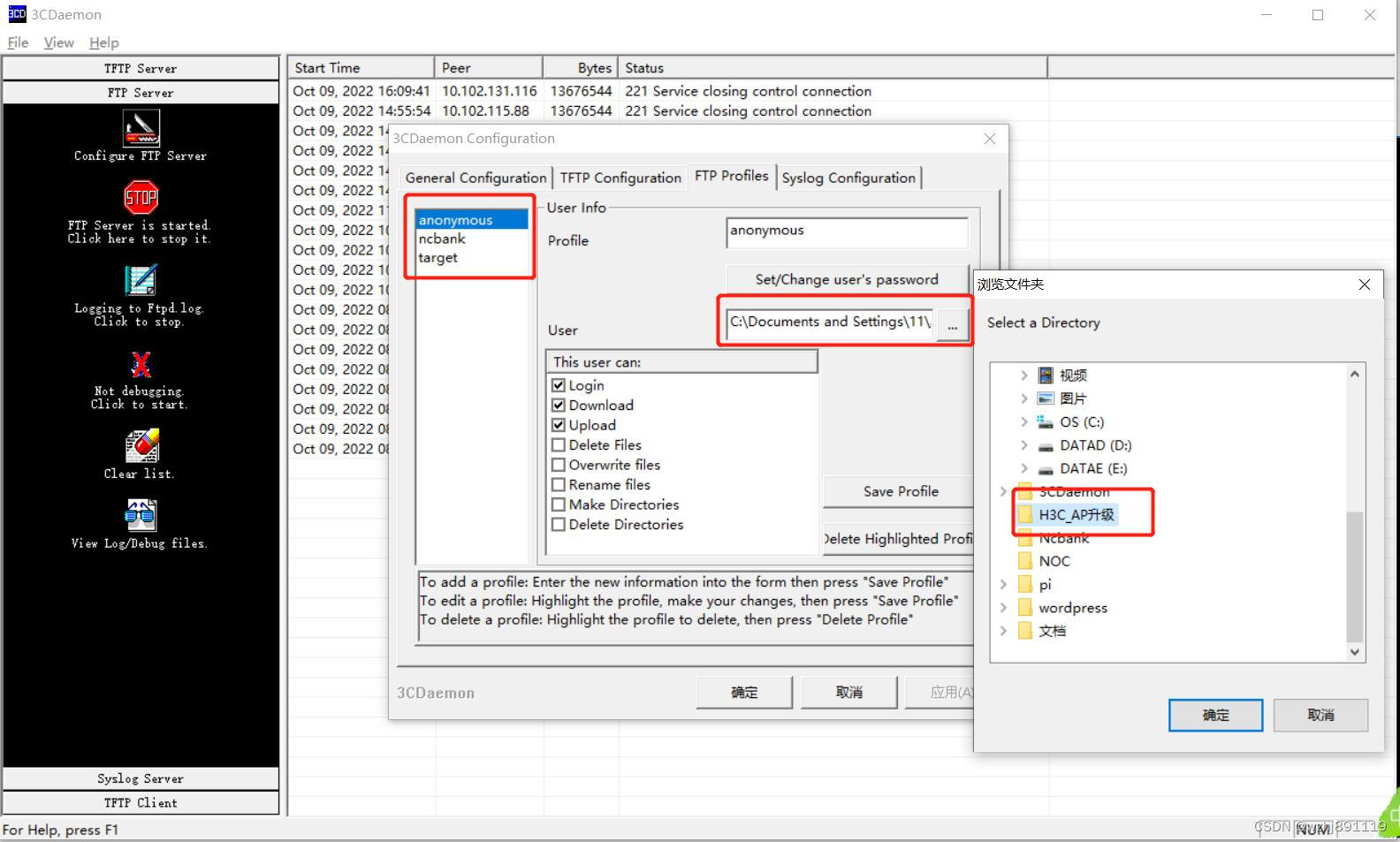Image resolution: width=1400 pixels, height=842 pixels.
Task: Click the directory tree scrollbar up arrow
Action: (x=1355, y=374)
